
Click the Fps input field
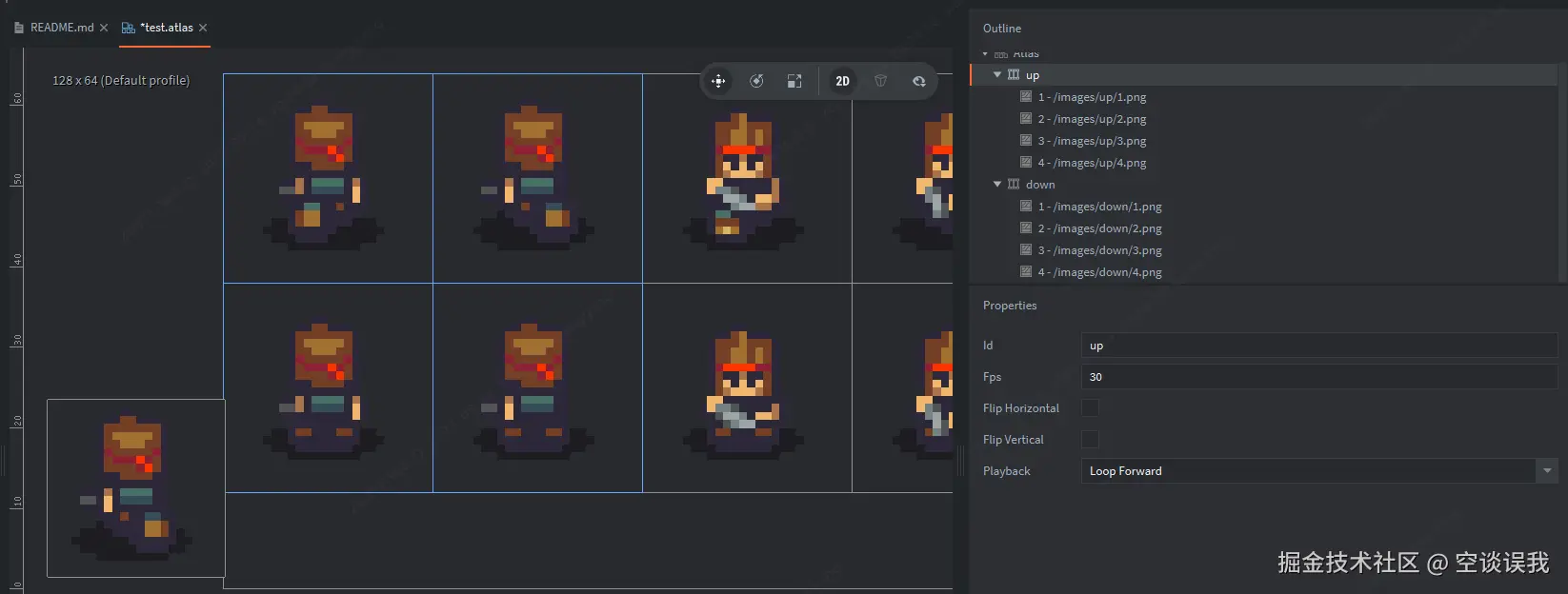point(1319,377)
